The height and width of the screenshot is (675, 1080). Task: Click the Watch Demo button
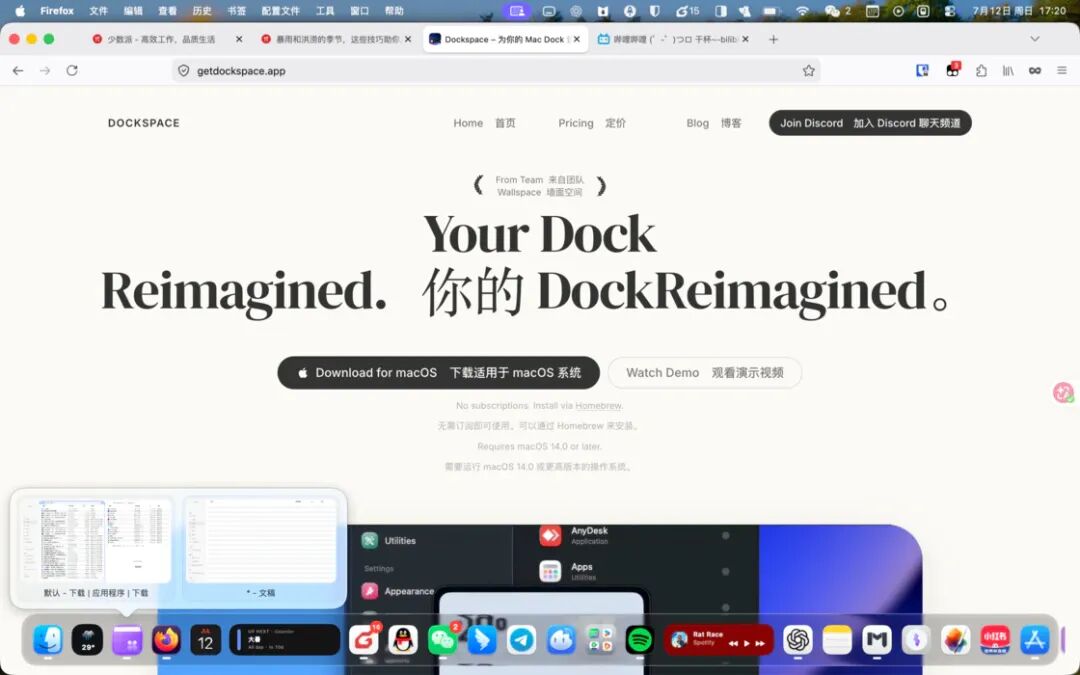click(705, 373)
